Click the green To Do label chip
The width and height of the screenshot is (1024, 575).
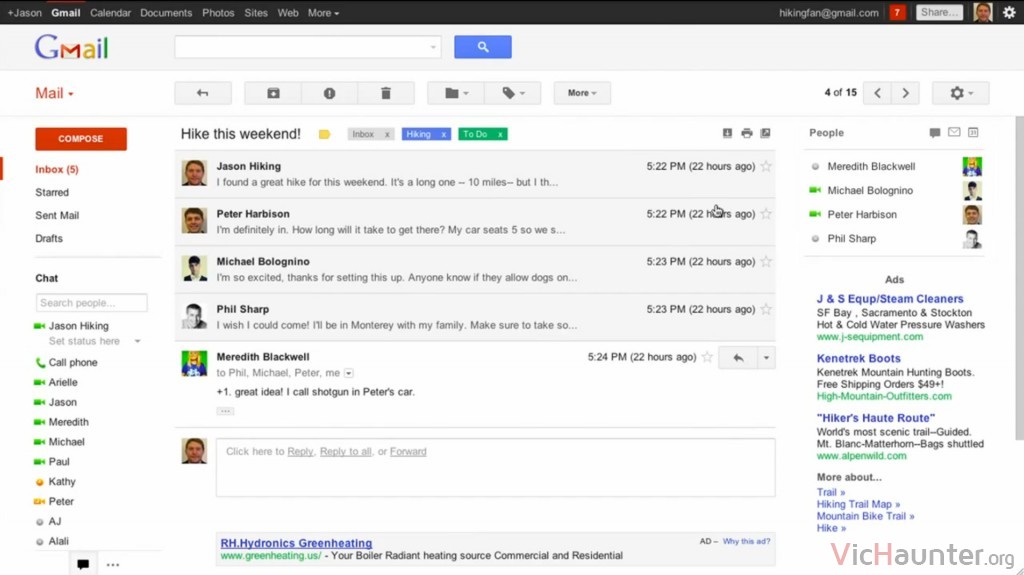click(475, 135)
